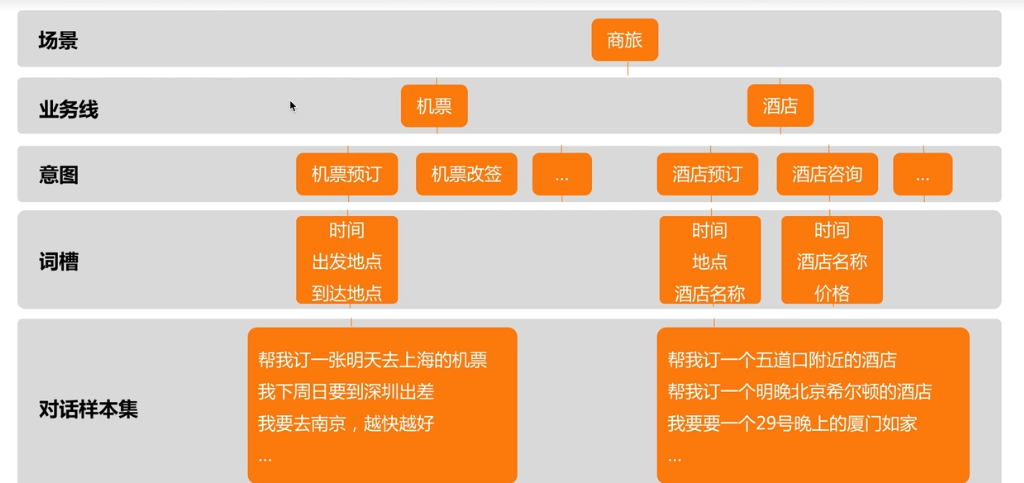
Task: Click the 商旅 scene box
Action: tap(624, 40)
